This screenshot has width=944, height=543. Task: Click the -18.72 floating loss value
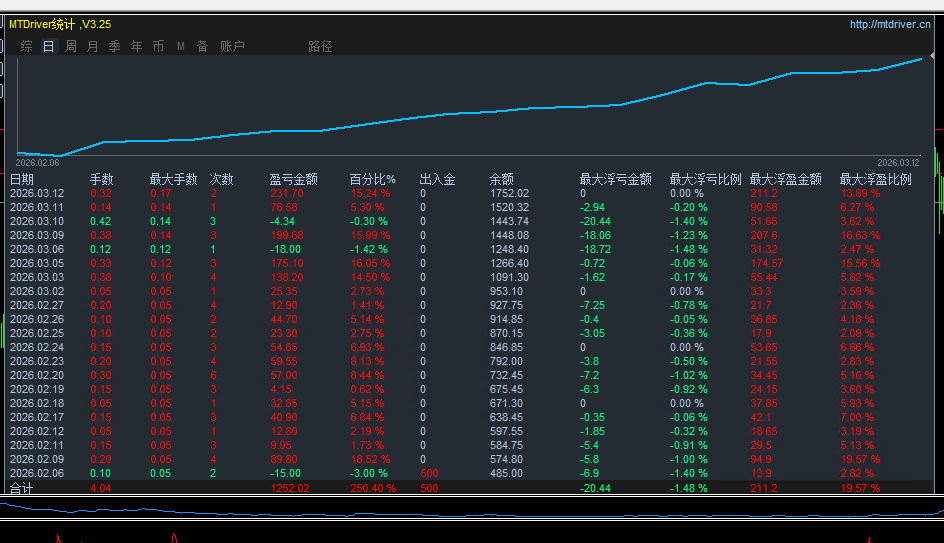[x=595, y=249]
